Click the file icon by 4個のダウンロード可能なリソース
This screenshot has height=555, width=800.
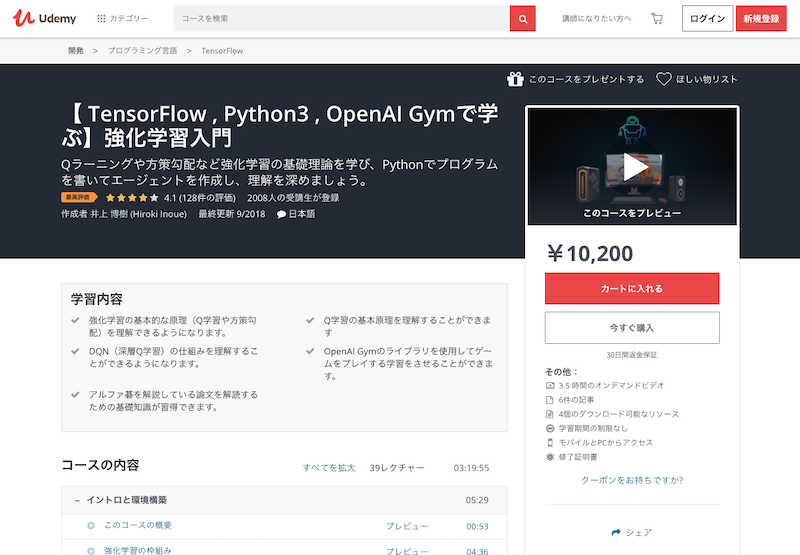[x=550, y=414]
